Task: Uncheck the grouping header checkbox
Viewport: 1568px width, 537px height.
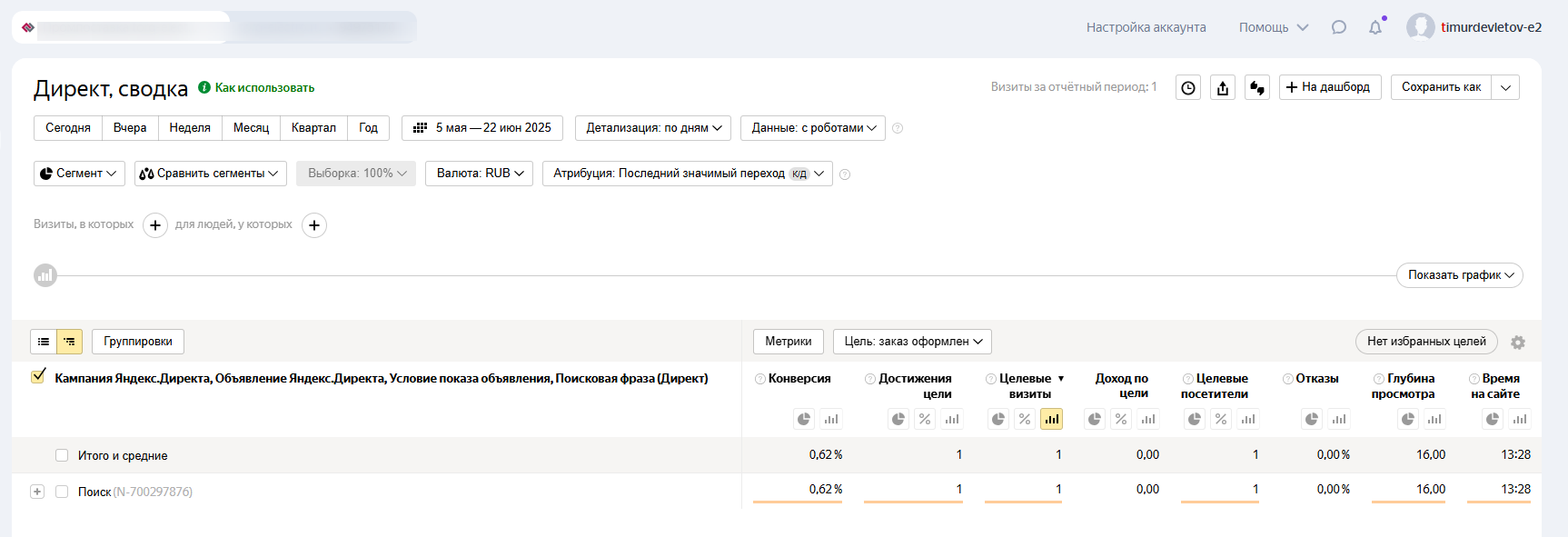Action: click(38, 377)
